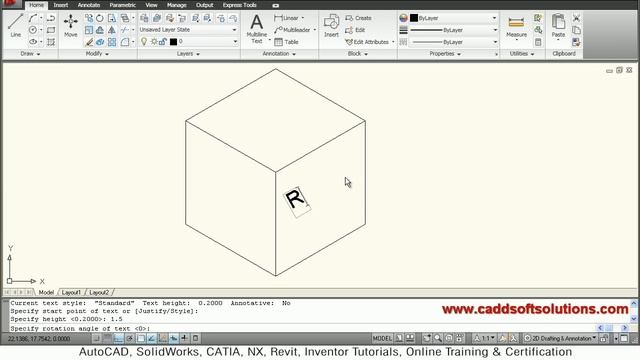Viewport: 640px width, 360px height.
Task: Select the Line drawing tool
Action: coord(16,25)
